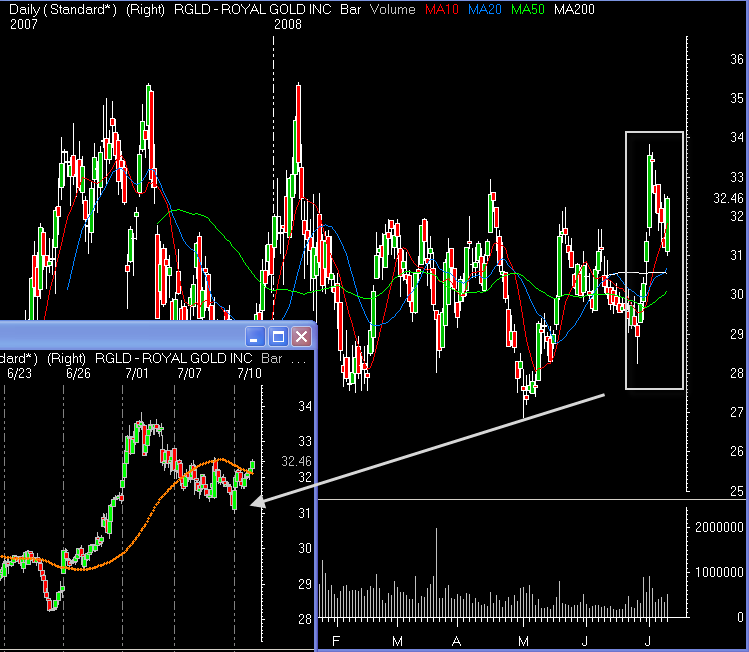Click 'RGLD - ROYAL GOLD INC' in inset header
749x652 pixels.
click(173, 358)
